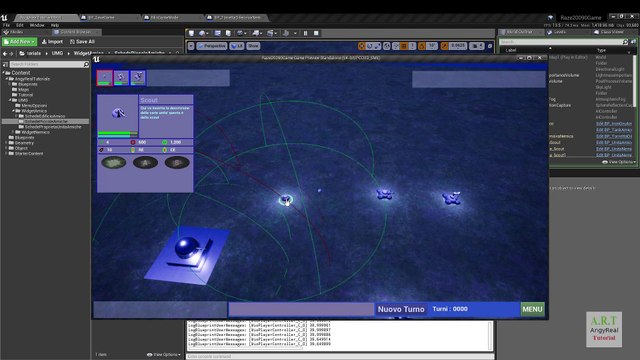Collapse the Content root folder
This screenshot has height=360, width=640.
pyautogui.click(x=4, y=73)
